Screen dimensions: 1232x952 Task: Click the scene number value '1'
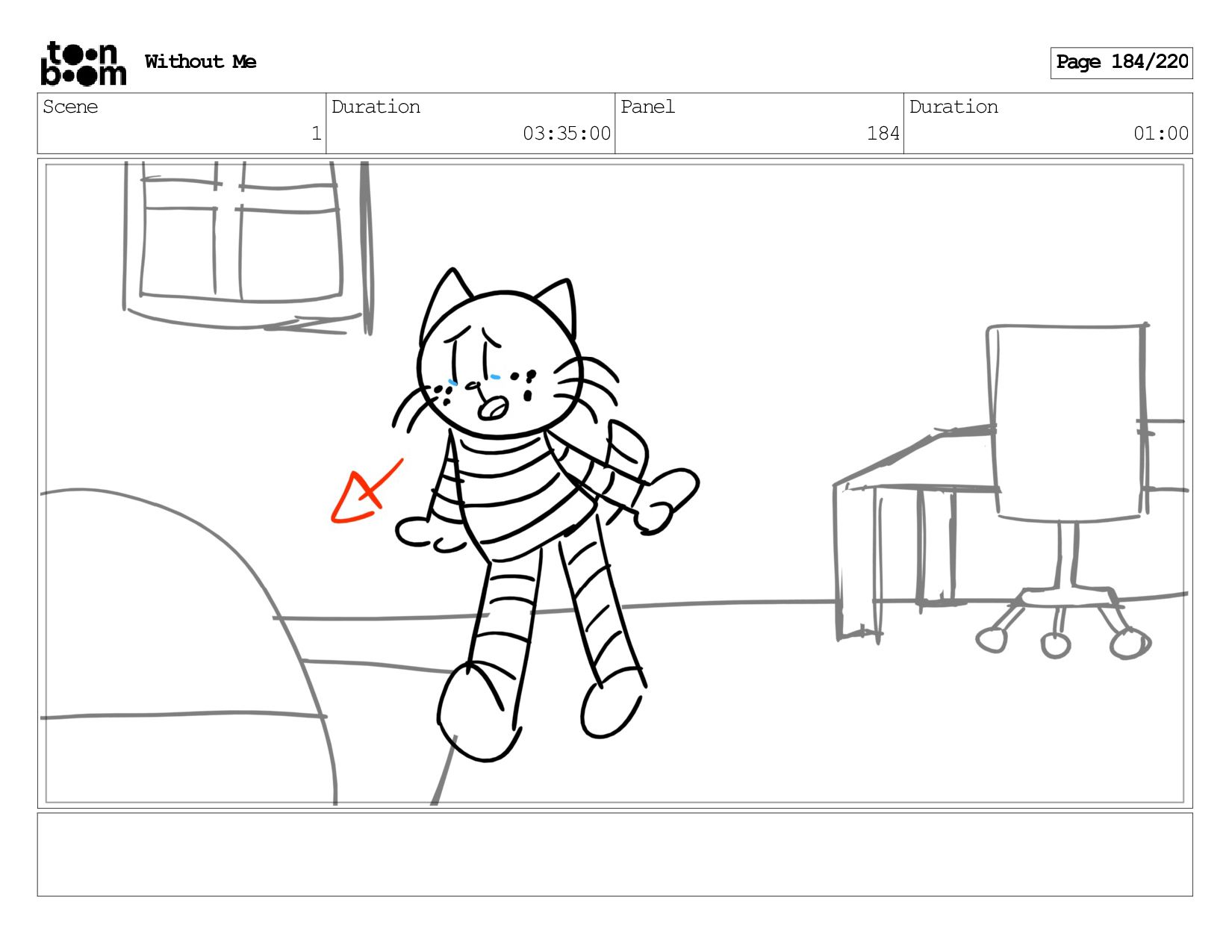[316, 134]
